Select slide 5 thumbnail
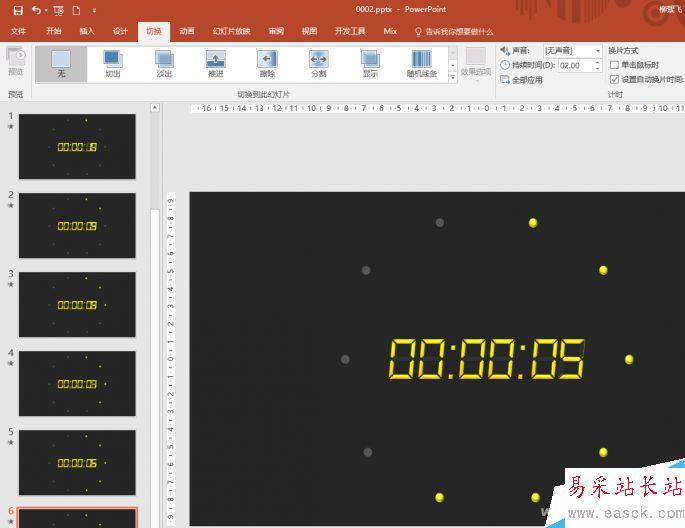Screen dimensions: 685x528 [x=77, y=462]
